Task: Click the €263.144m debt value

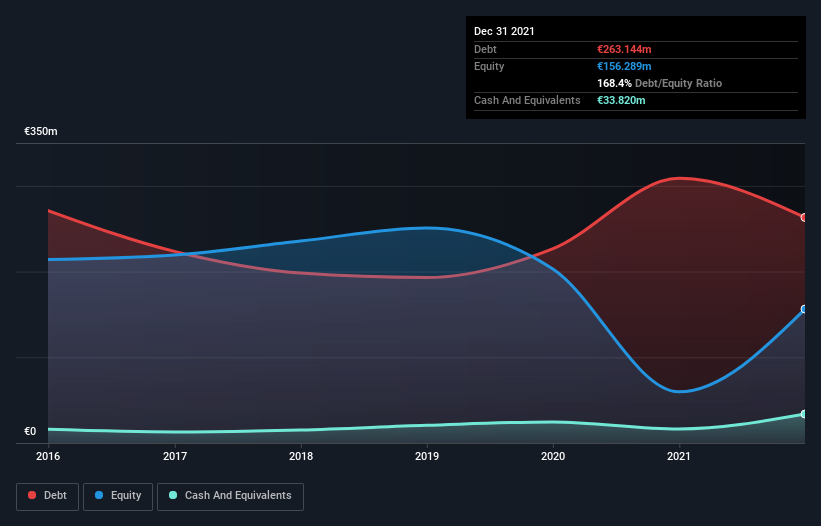Action: (x=624, y=49)
